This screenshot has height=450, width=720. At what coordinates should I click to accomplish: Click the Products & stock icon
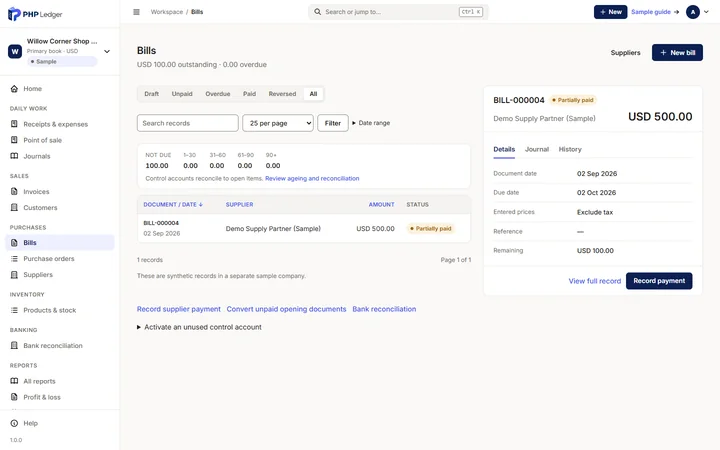[14, 310]
